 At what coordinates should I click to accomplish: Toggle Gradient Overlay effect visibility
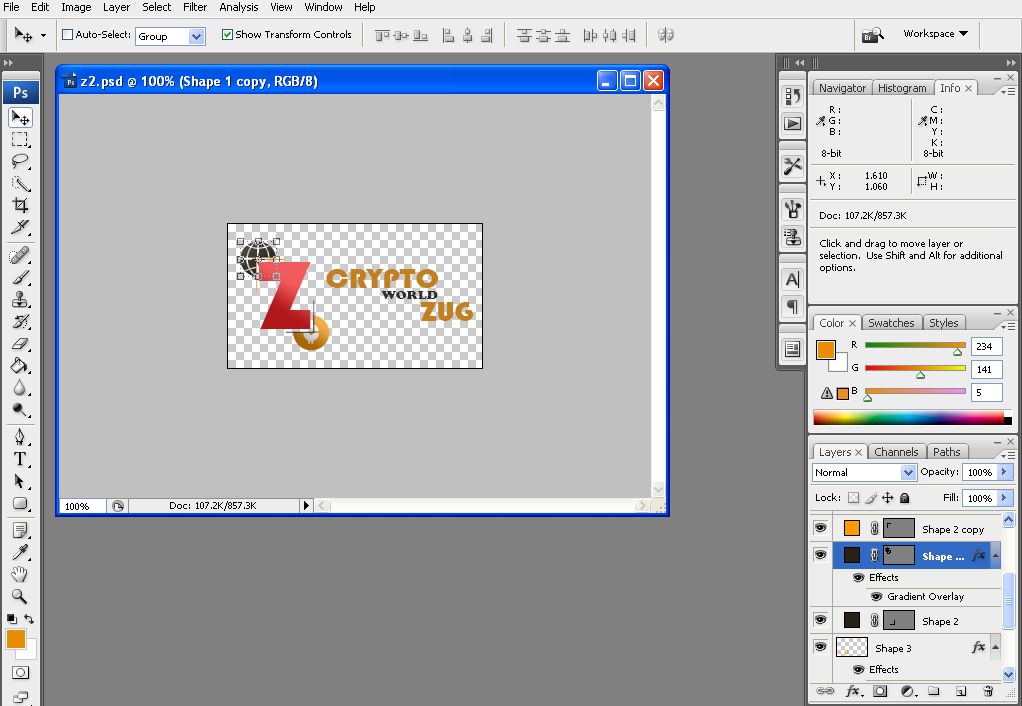(x=877, y=596)
